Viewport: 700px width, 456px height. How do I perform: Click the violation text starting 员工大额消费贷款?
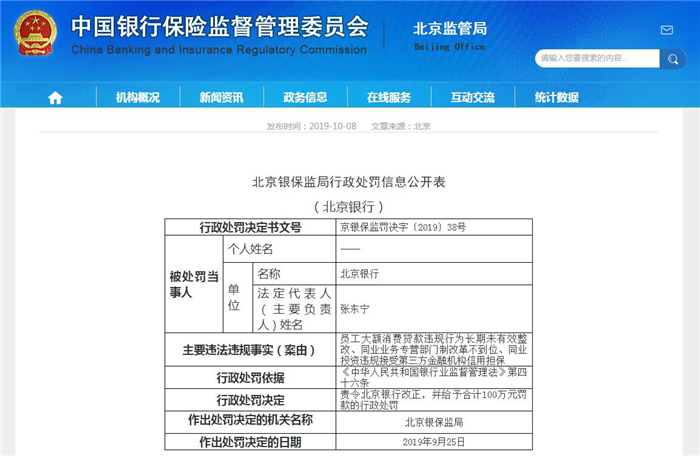tap(434, 350)
